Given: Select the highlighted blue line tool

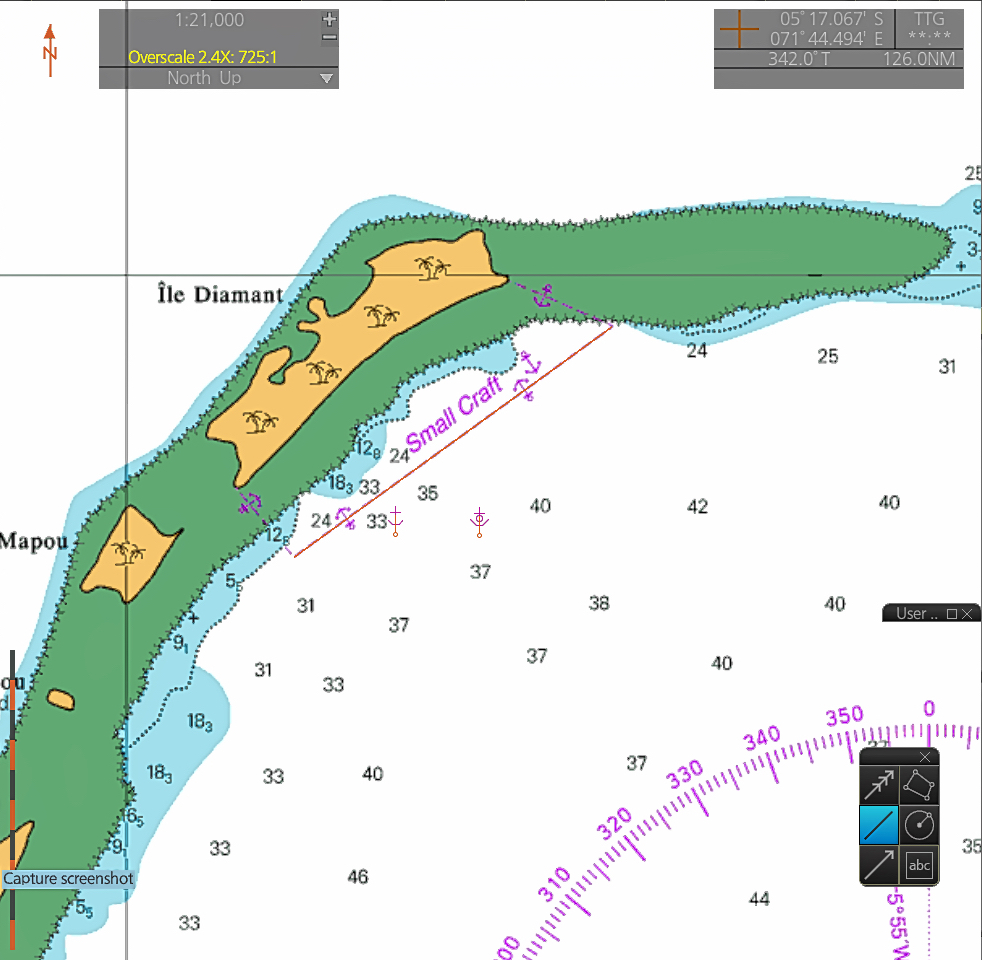Looking at the screenshot, I should click(879, 825).
